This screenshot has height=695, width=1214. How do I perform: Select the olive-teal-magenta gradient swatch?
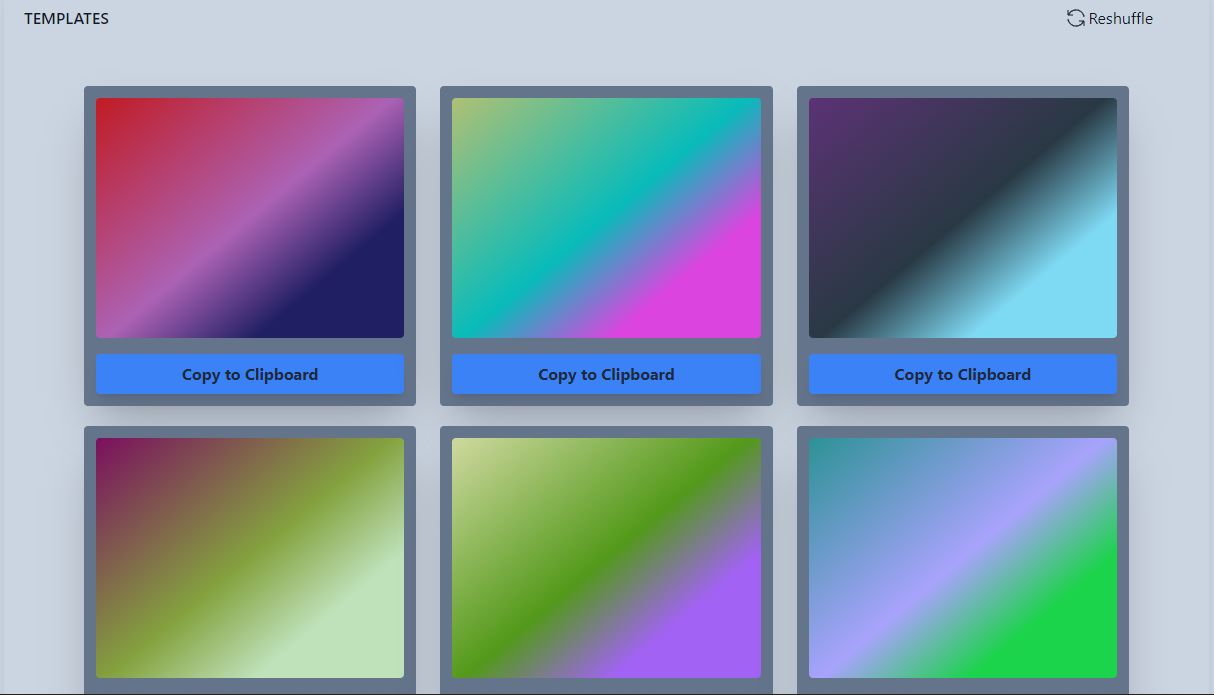606,218
